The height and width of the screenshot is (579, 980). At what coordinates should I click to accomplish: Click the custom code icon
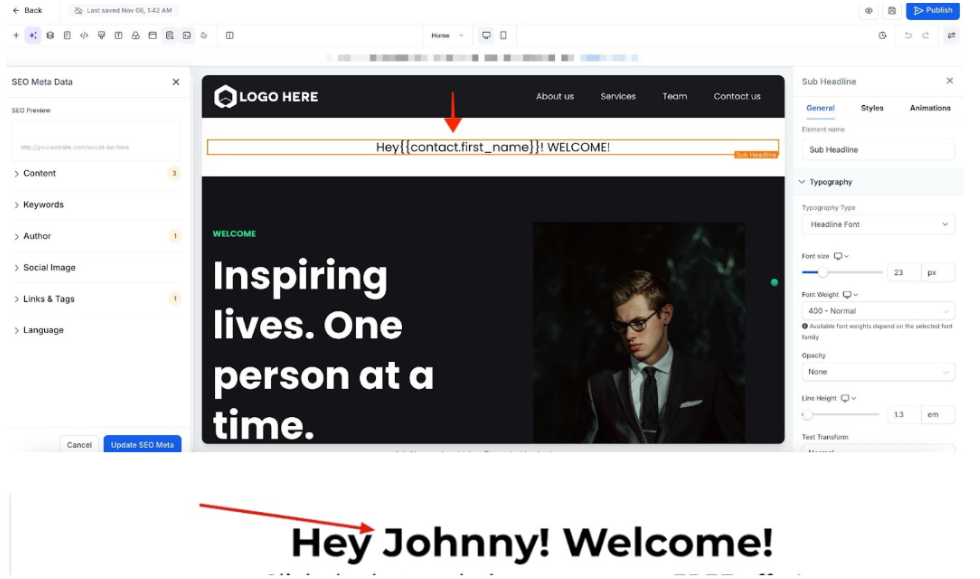pyautogui.click(x=84, y=35)
